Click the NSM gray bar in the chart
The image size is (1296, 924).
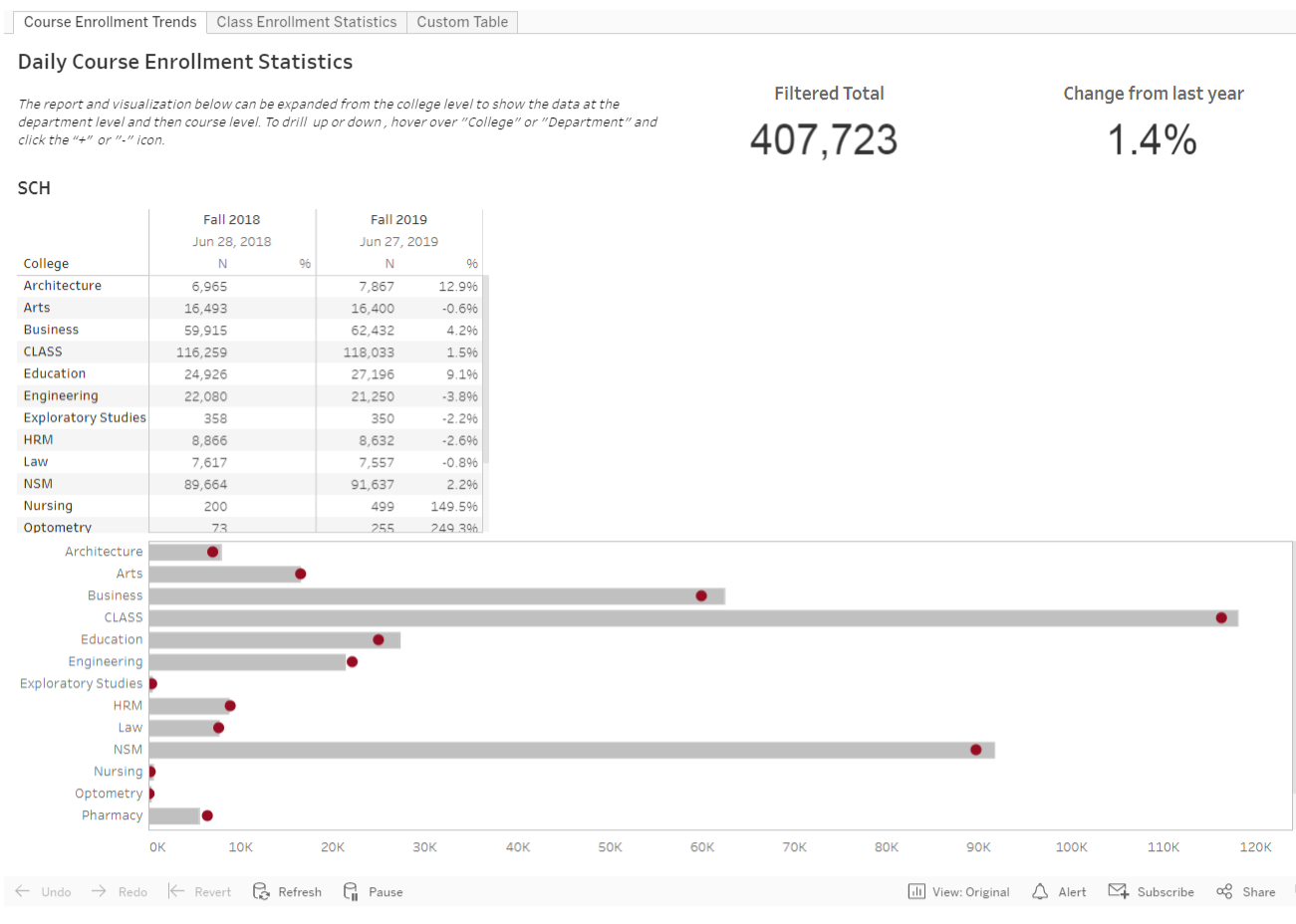tap(572, 750)
